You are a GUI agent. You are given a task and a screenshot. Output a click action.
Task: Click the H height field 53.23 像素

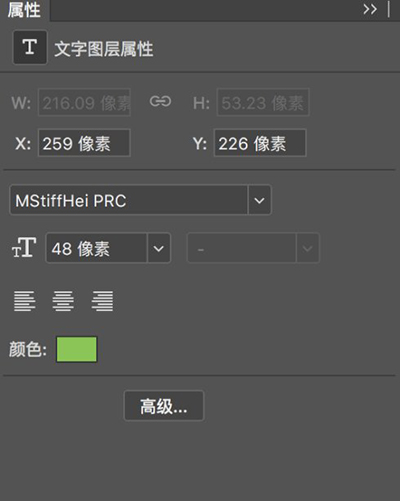[x=263, y=102]
